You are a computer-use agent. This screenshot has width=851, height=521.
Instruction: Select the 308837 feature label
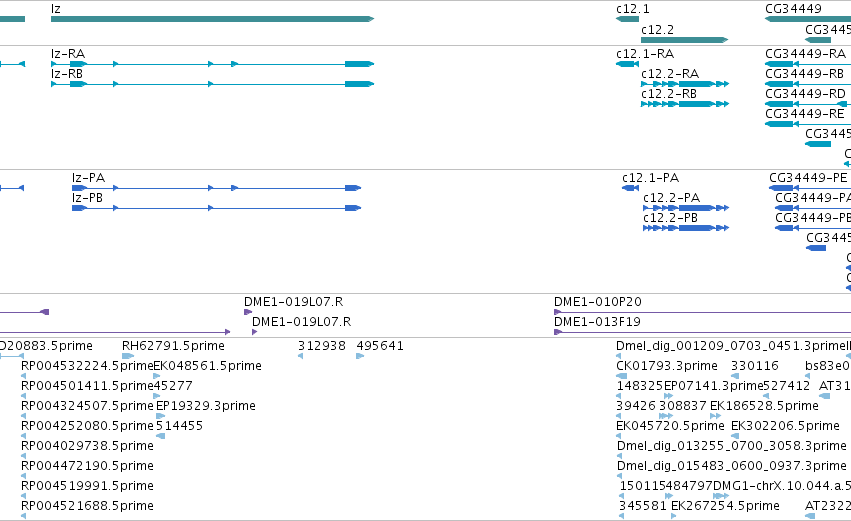coord(683,406)
